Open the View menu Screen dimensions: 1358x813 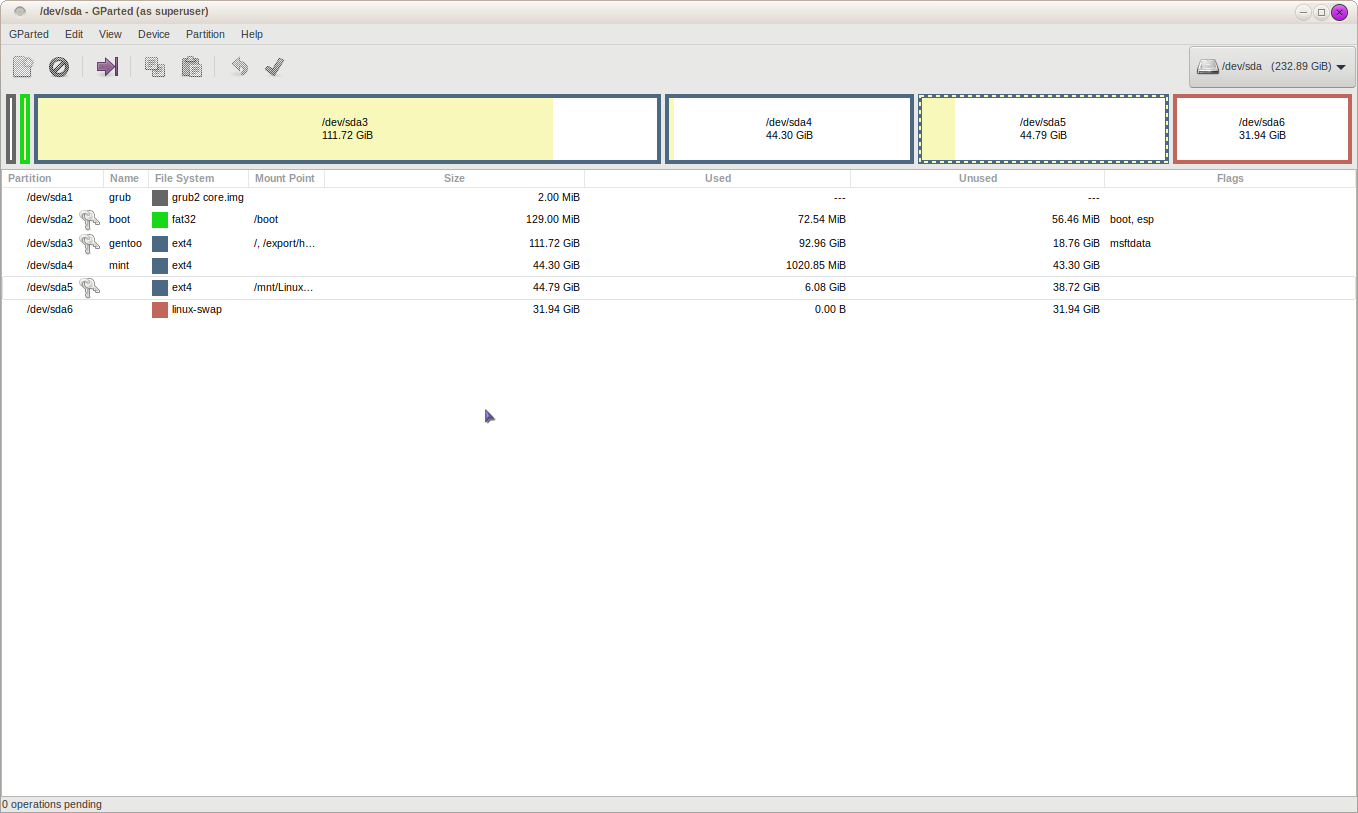click(110, 34)
